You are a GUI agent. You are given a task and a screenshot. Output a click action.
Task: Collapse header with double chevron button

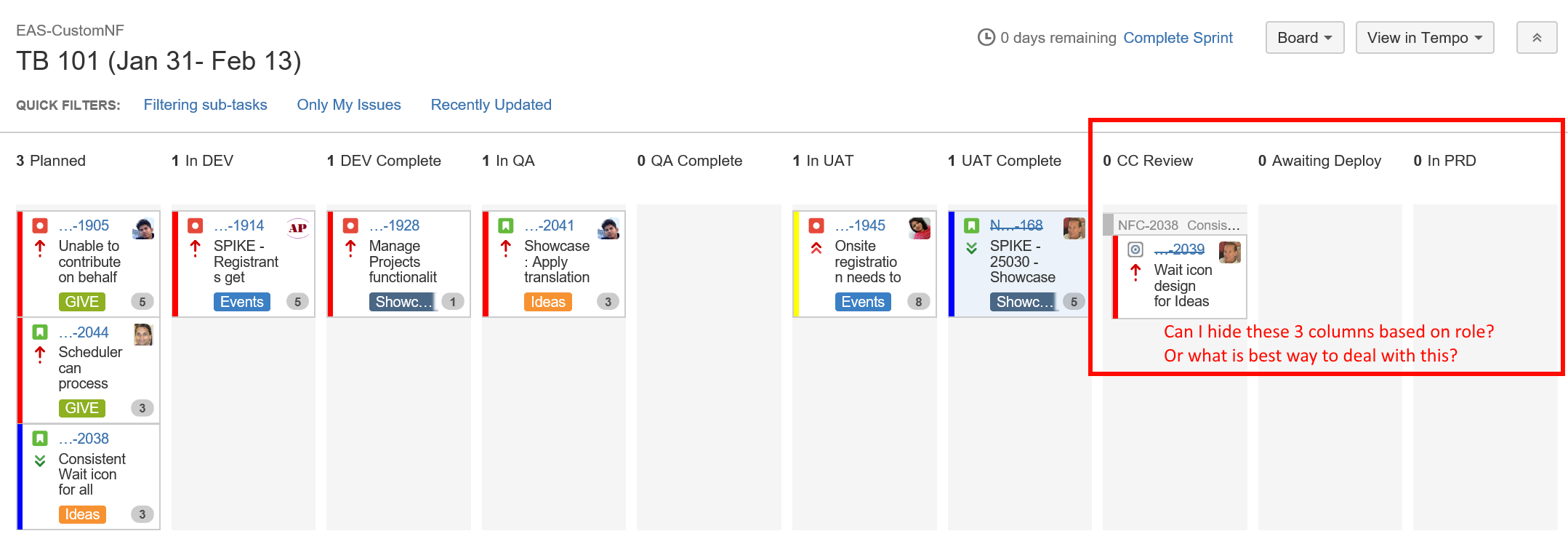[1537, 38]
